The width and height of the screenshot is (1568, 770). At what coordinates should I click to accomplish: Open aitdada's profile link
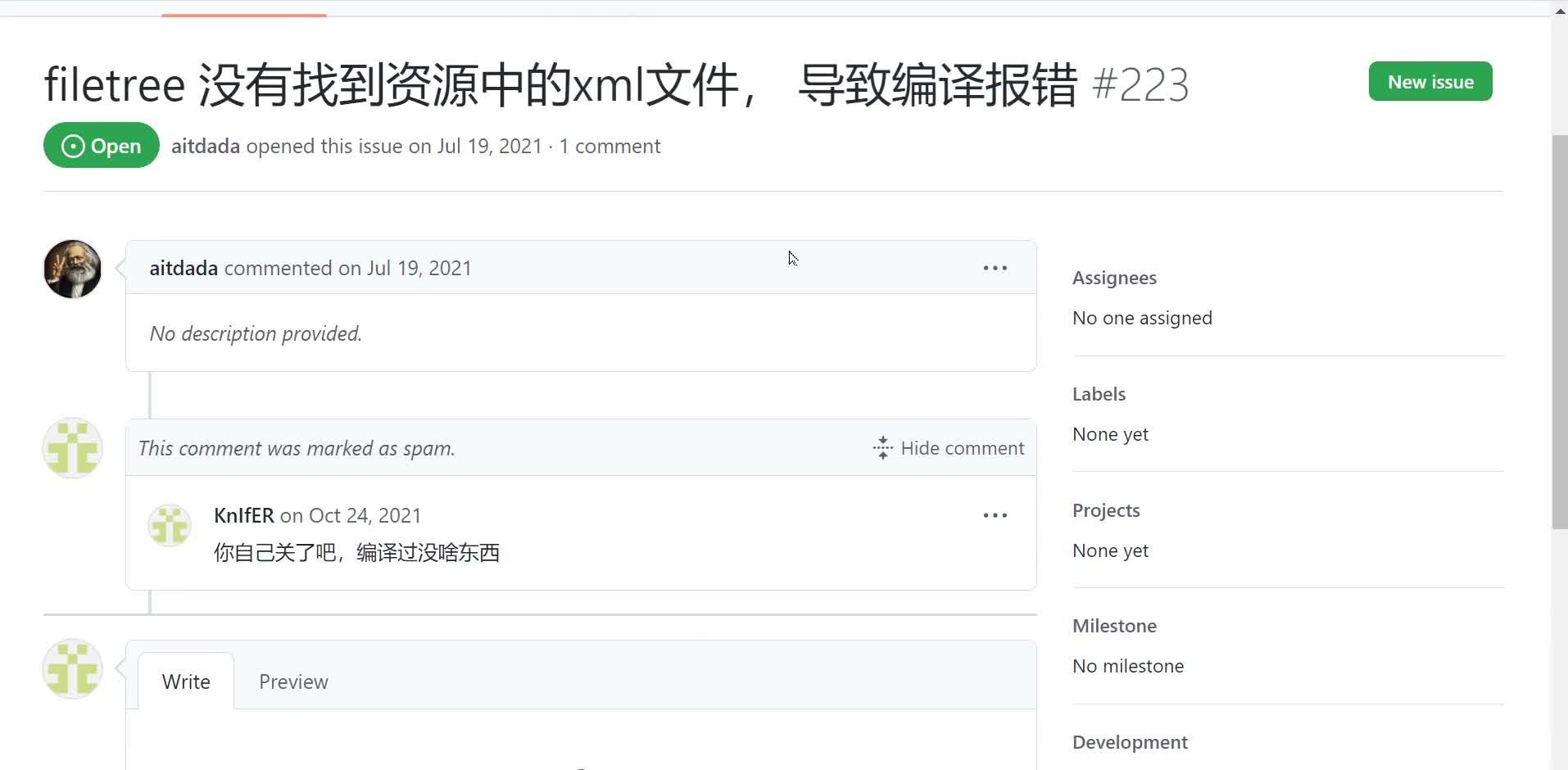click(205, 146)
